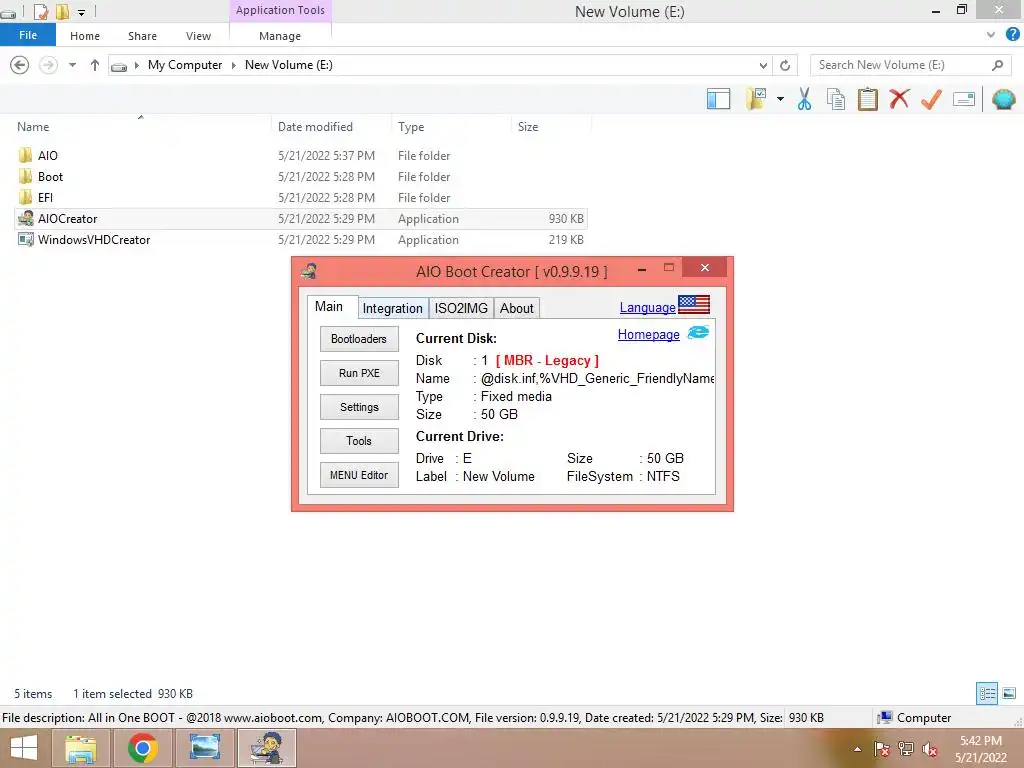Click the Bootloaders button
The height and width of the screenshot is (768, 1024).
[359, 339]
